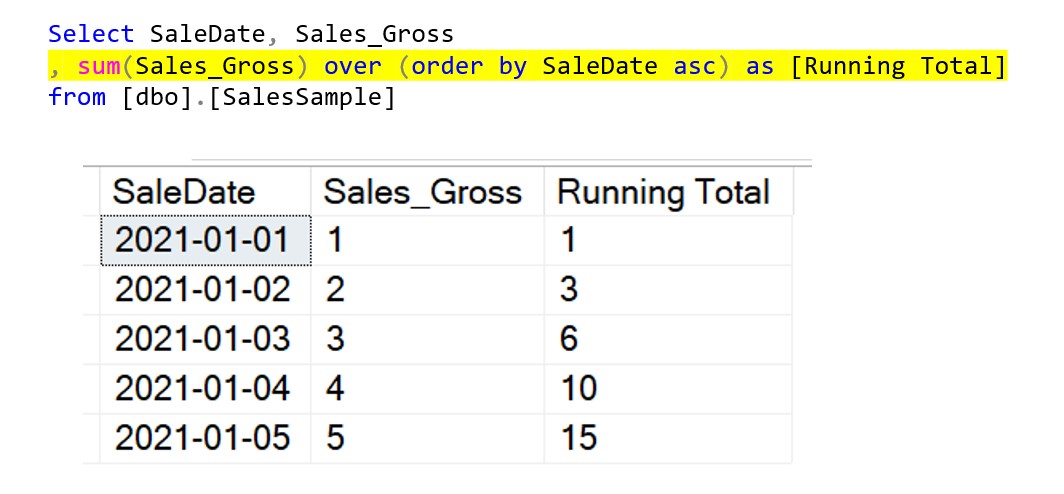Click the from keyword in the query
Screen dimensions: 1064x494
coord(77,99)
